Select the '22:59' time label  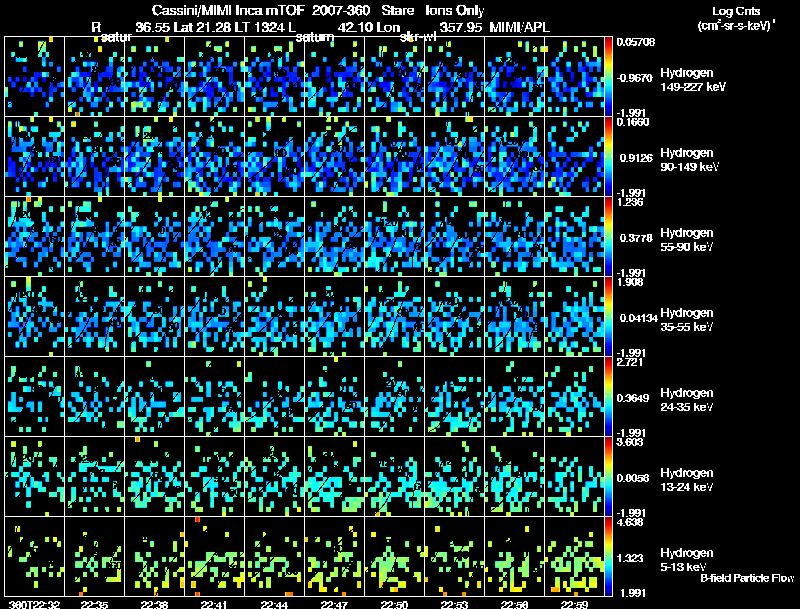tap(574, 604)
